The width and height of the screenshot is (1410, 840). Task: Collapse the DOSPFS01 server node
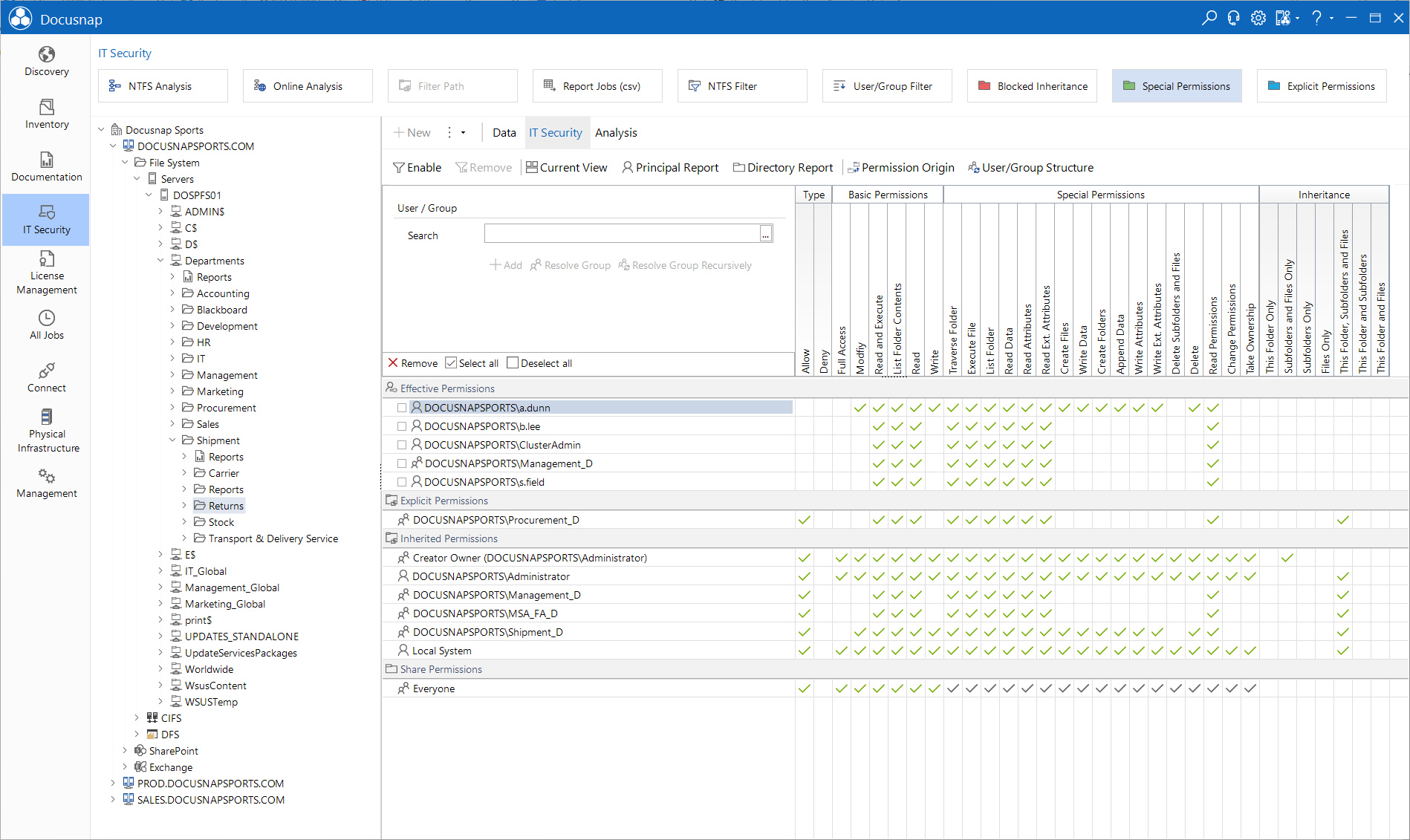149,195
